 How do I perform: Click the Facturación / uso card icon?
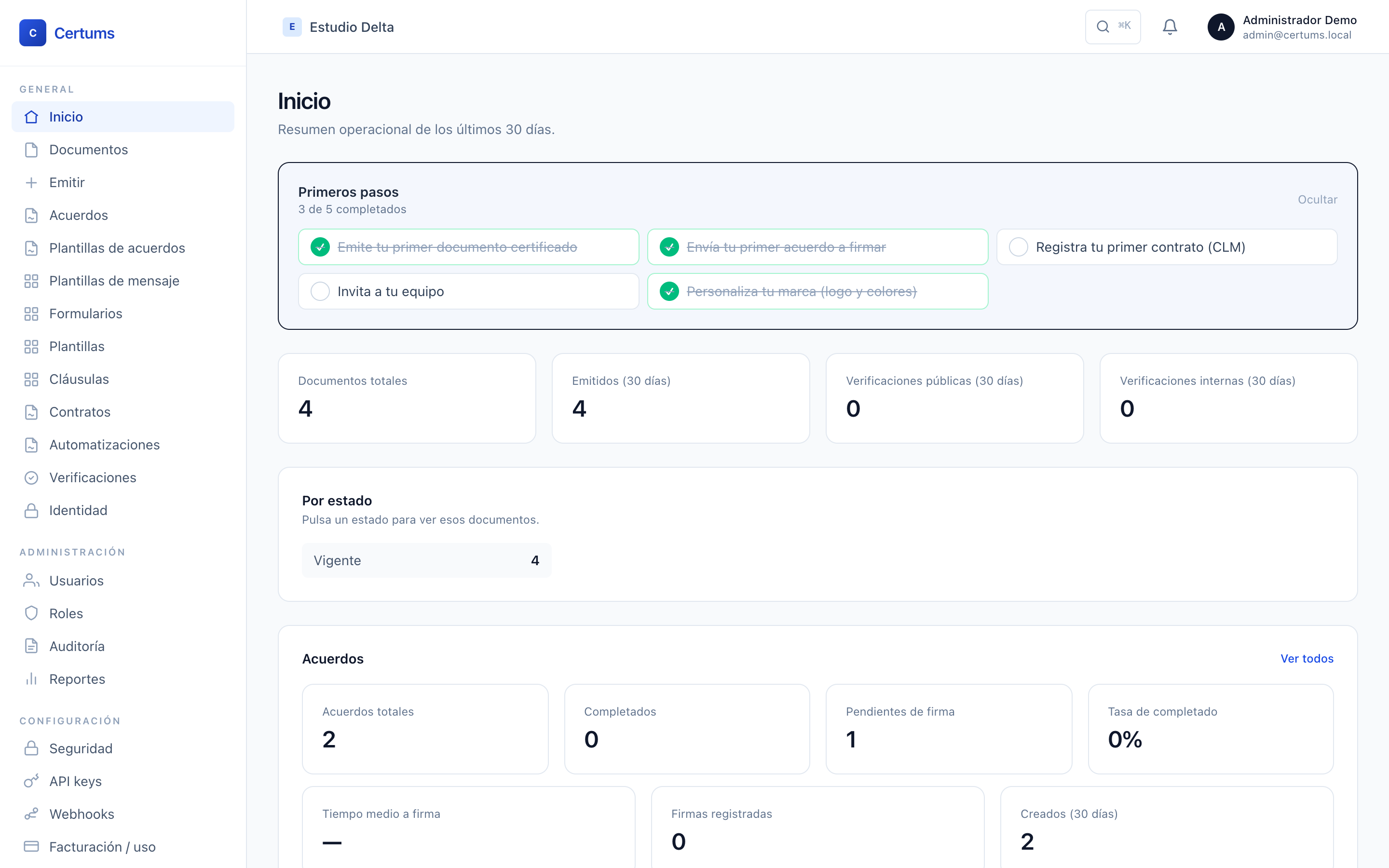pyautogui.click(x=31, y=846)
